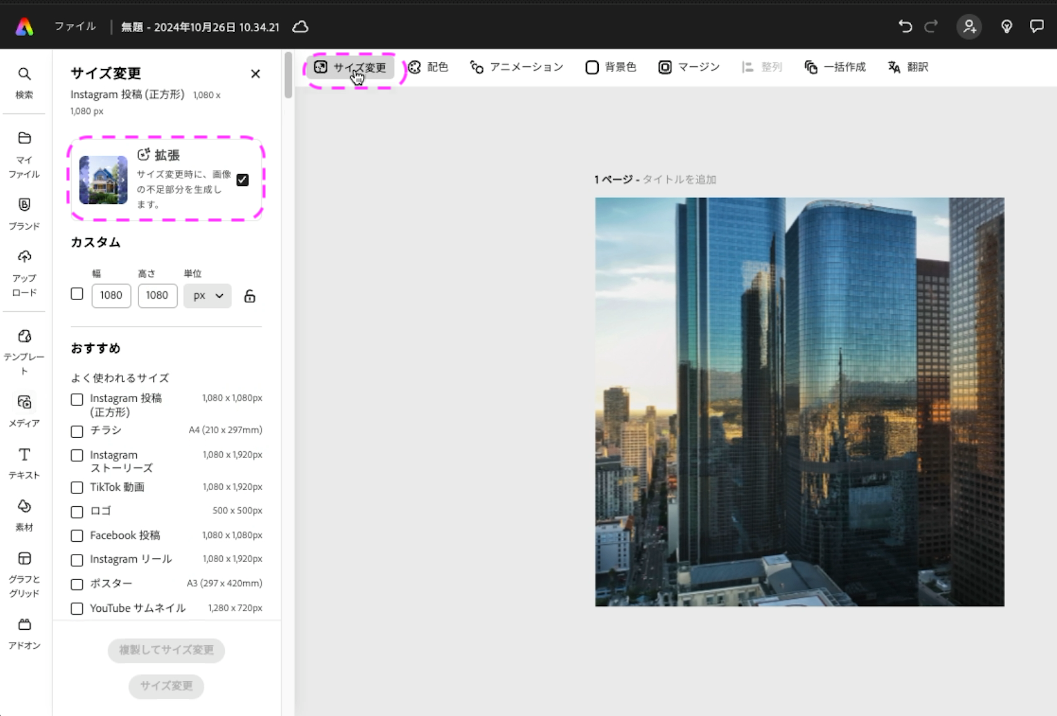
Task: Check the TikTok 動画 size checkbox
Action: [x=77, y=488]
